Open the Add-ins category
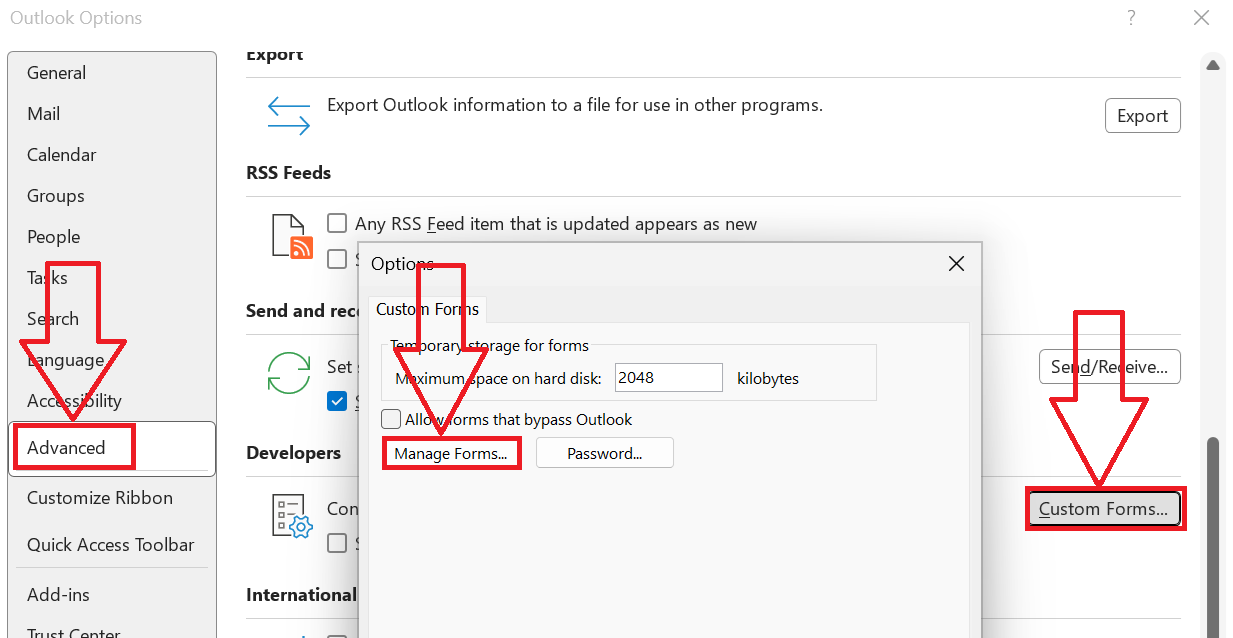The height and width of the screenshot is (638, 1233). 58,595
